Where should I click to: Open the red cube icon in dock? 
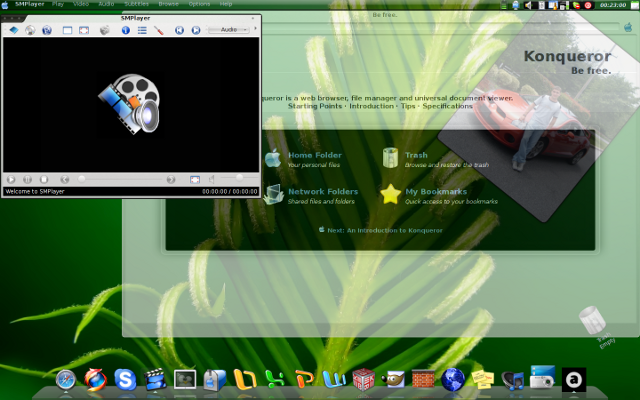(x=364, y=380)
